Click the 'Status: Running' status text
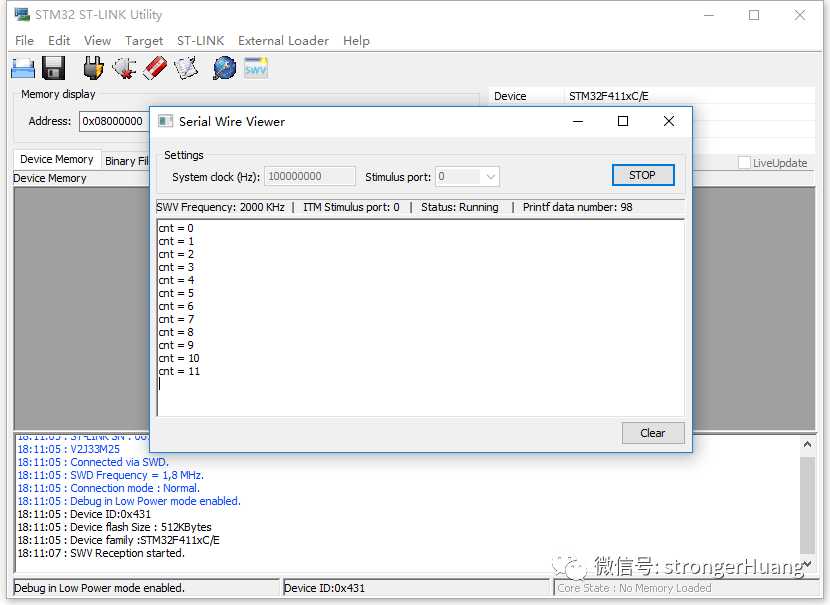Viewport: 830px width, 605px height. pos(459,207)
